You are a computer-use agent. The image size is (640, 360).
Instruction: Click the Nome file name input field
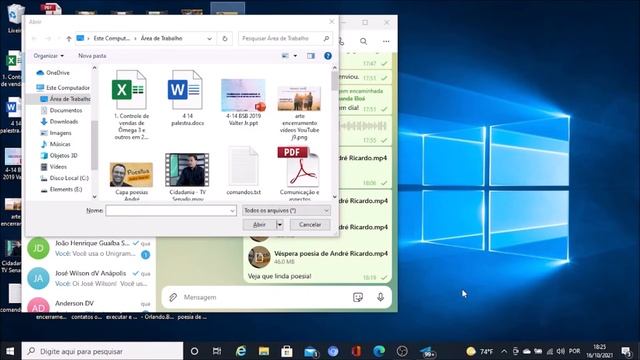167,211
